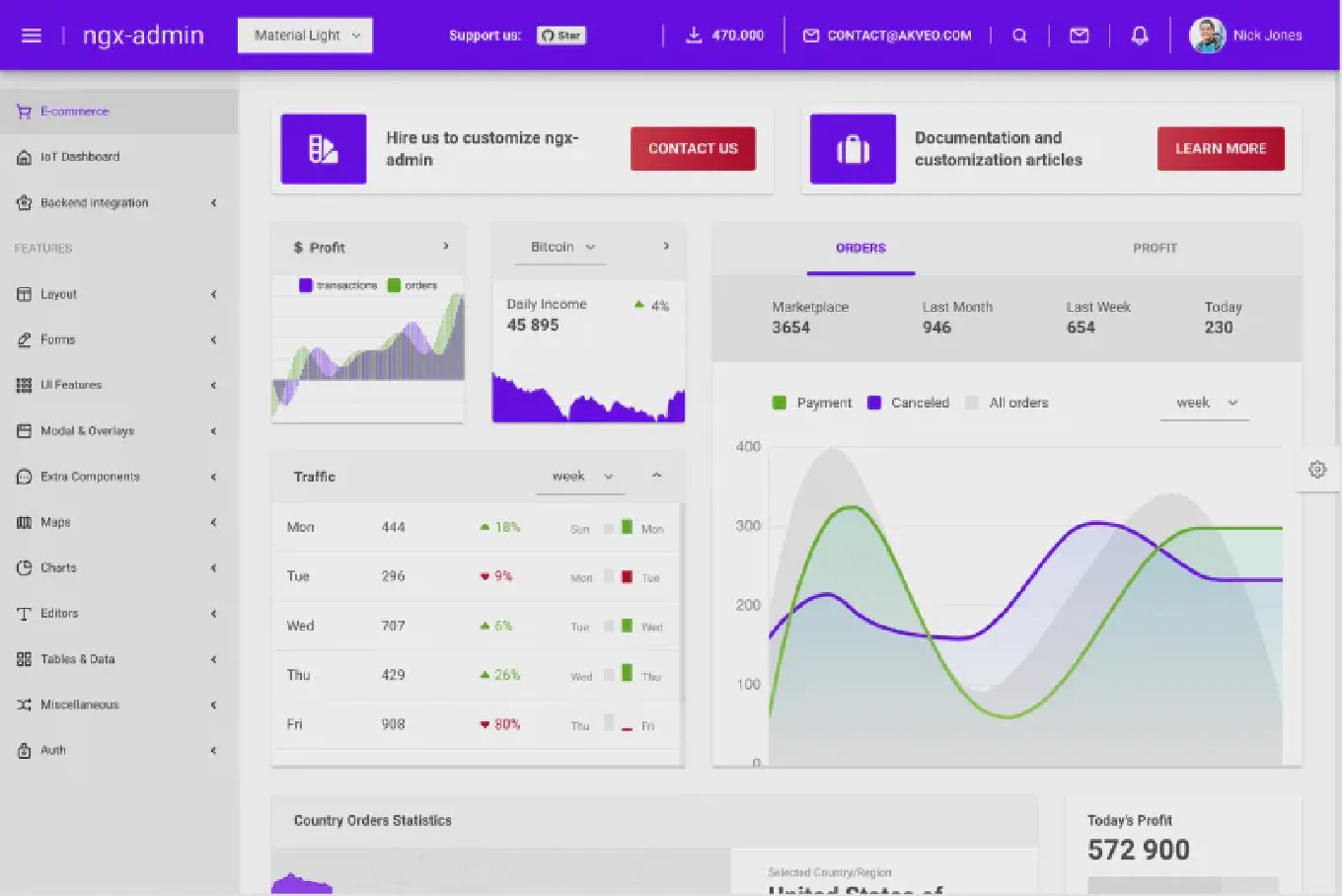Click Nick Jones avatar picture

[x=1207, y=36]
